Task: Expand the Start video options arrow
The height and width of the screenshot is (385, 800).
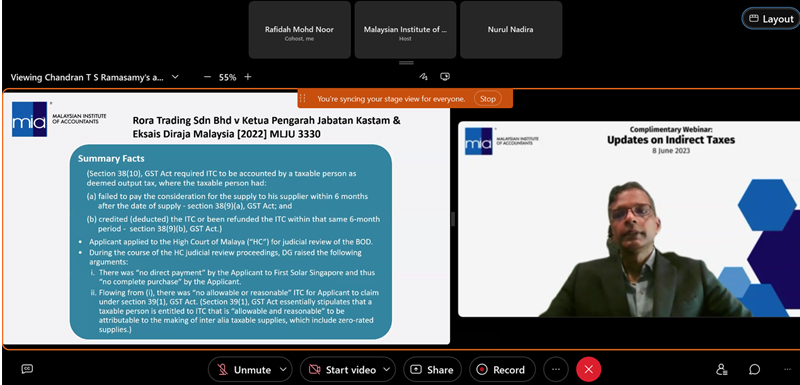Action: (386, 369)
